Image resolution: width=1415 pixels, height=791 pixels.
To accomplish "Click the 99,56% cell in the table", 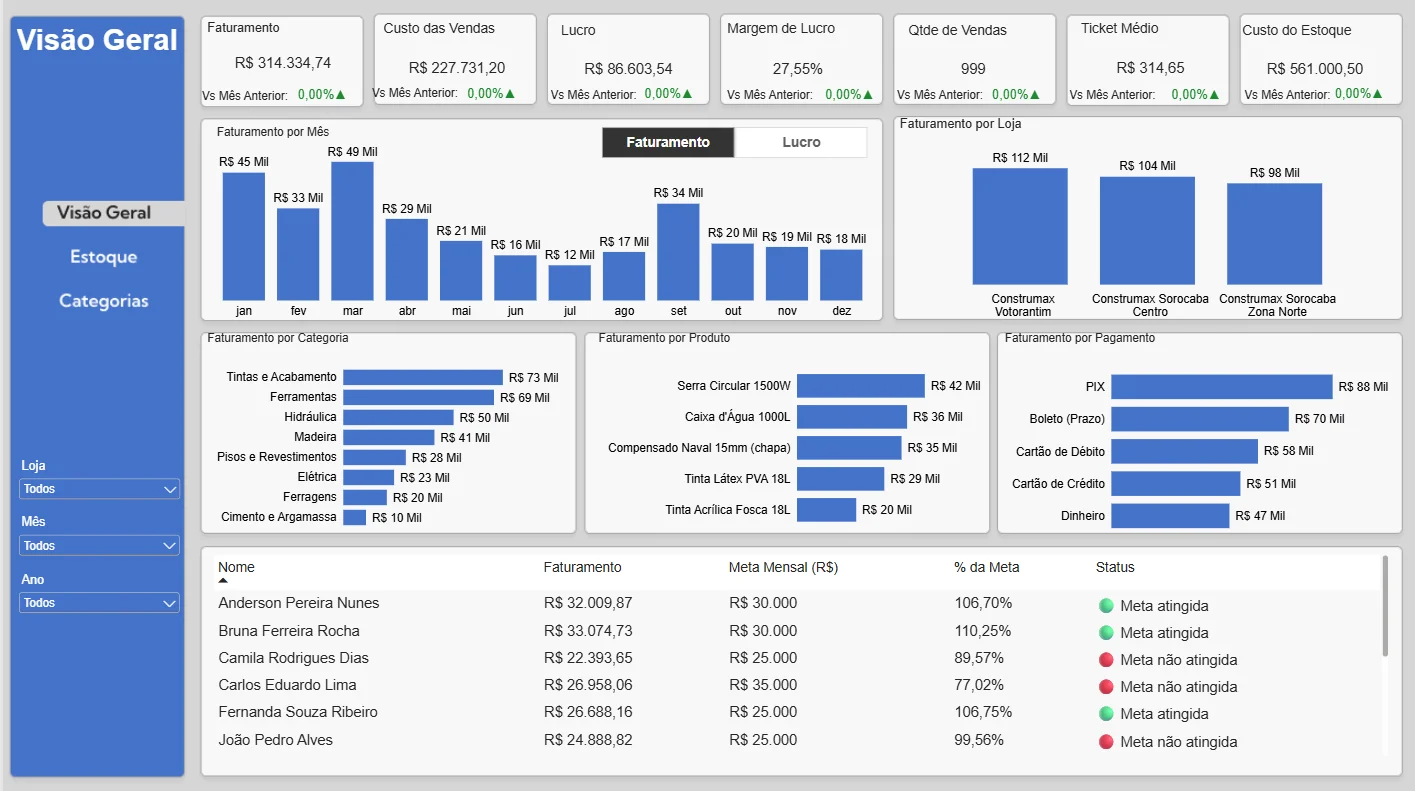I will tap(980, 740).
